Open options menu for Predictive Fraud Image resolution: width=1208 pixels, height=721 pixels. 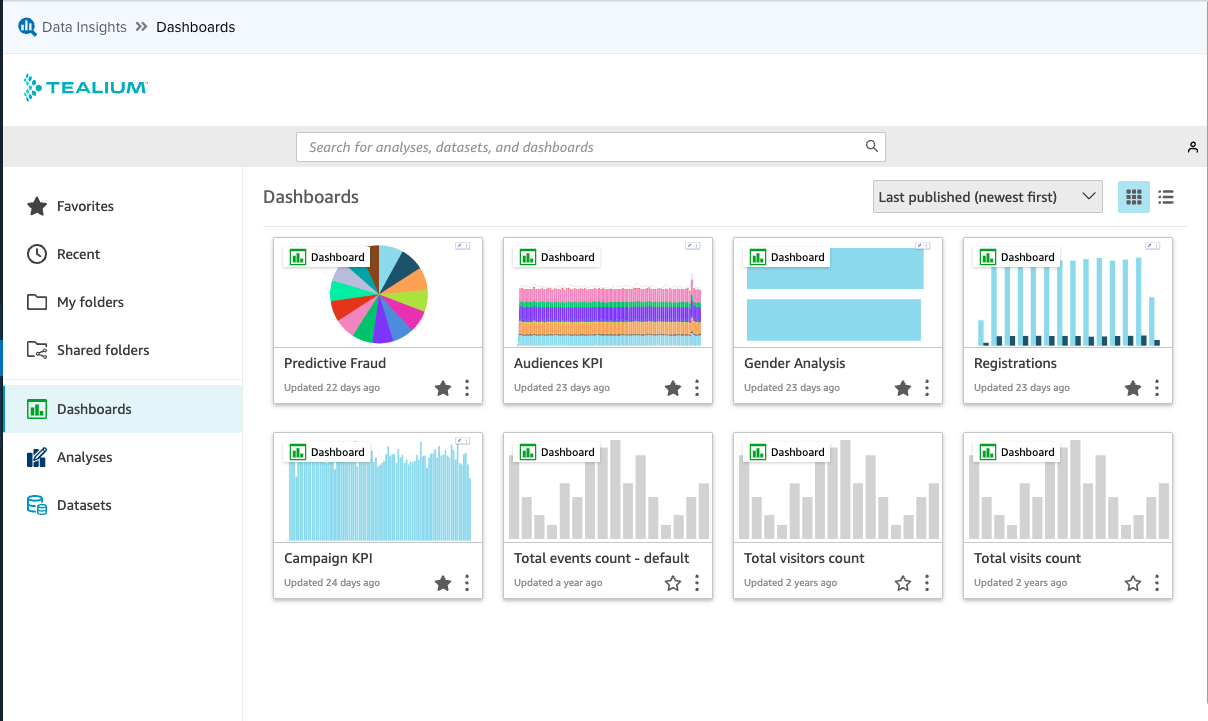coord(467,388)
